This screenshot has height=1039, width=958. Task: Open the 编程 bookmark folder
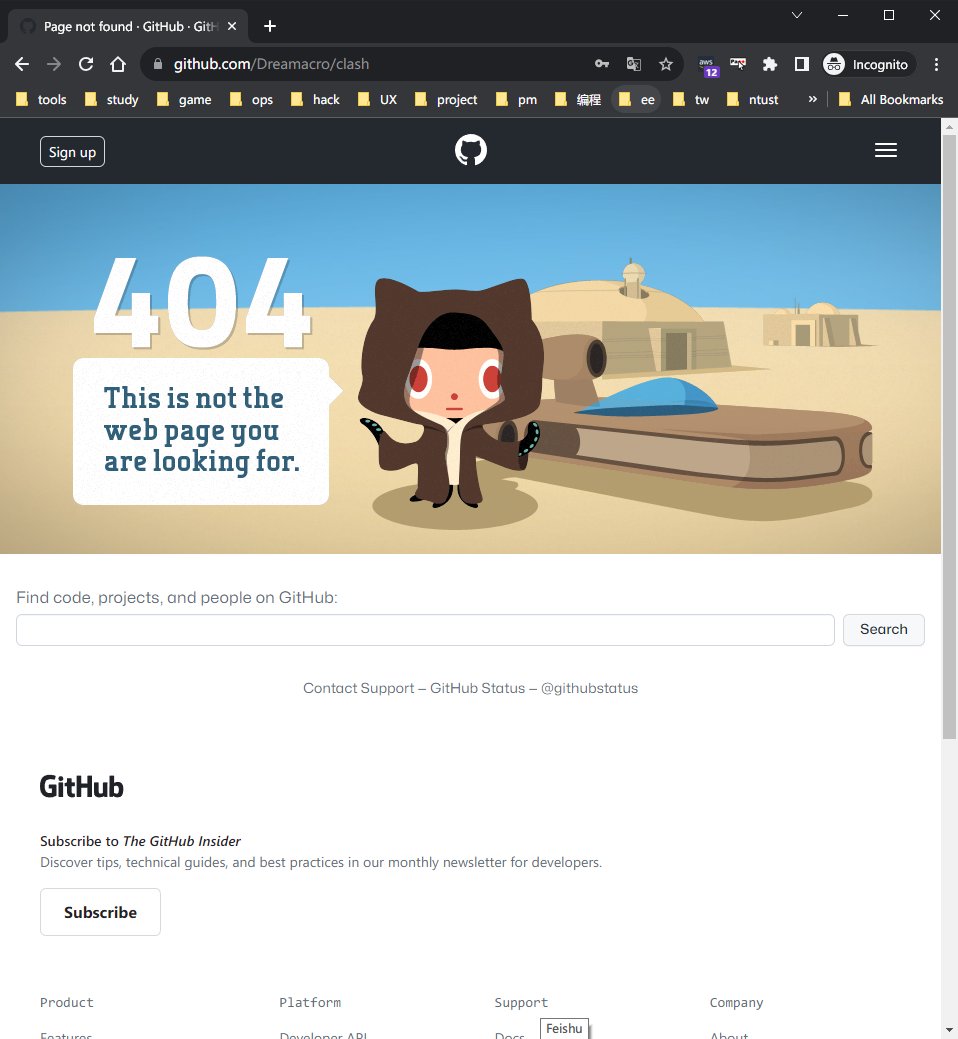578,99
